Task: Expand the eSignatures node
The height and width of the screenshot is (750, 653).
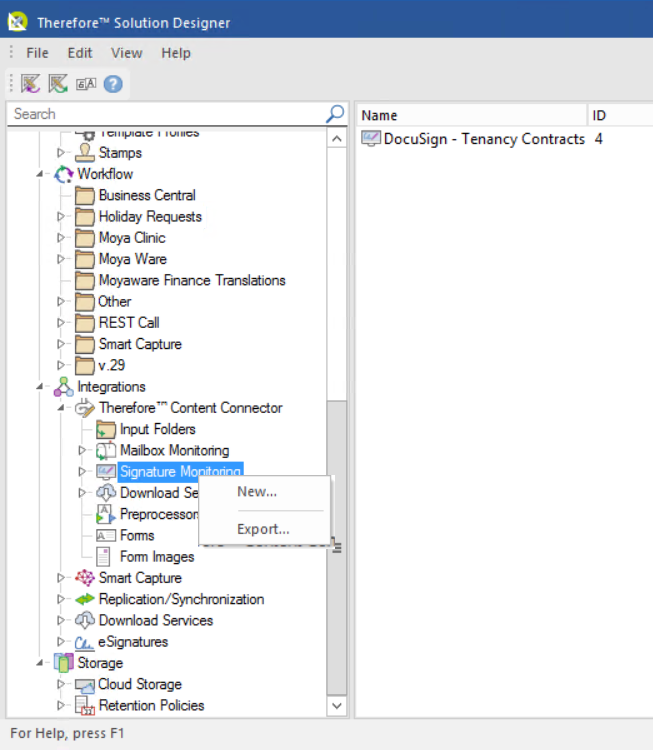Action: coord(61,641)
